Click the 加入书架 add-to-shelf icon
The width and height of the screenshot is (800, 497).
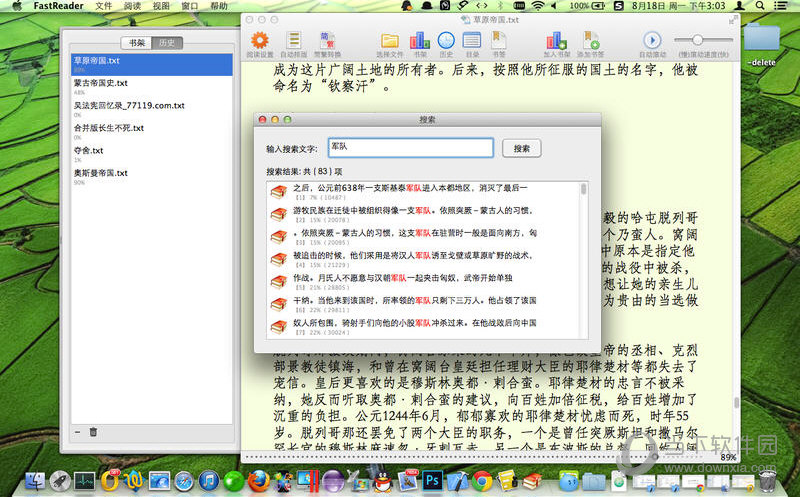pos(556,40)
